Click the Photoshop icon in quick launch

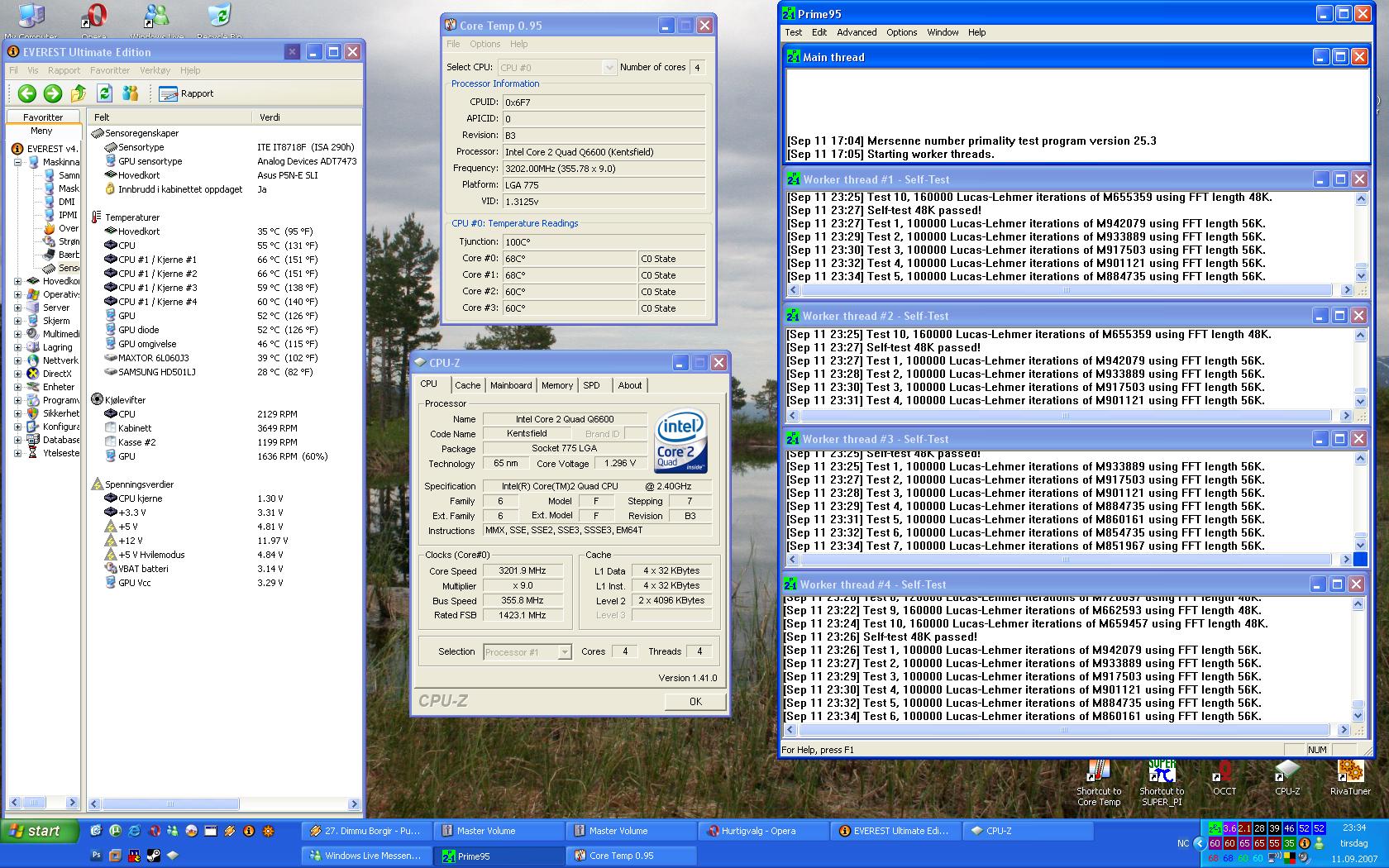(96, 856)
